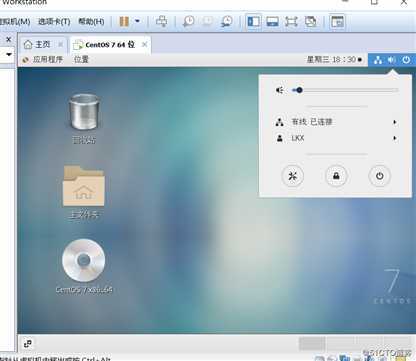Adjust the volume slider handle
This screenshot has width=416, height=361.
[x=299, y=90]
